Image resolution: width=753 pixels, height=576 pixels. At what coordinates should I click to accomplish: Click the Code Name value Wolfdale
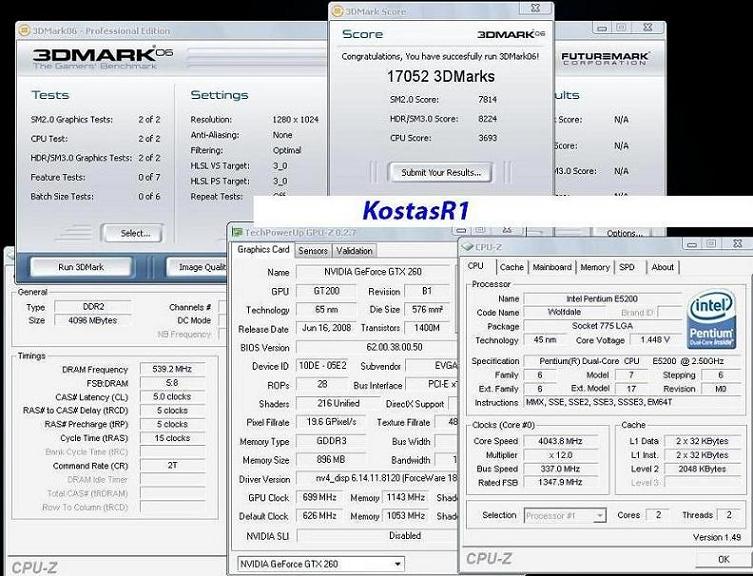click(x=564, y=312)
